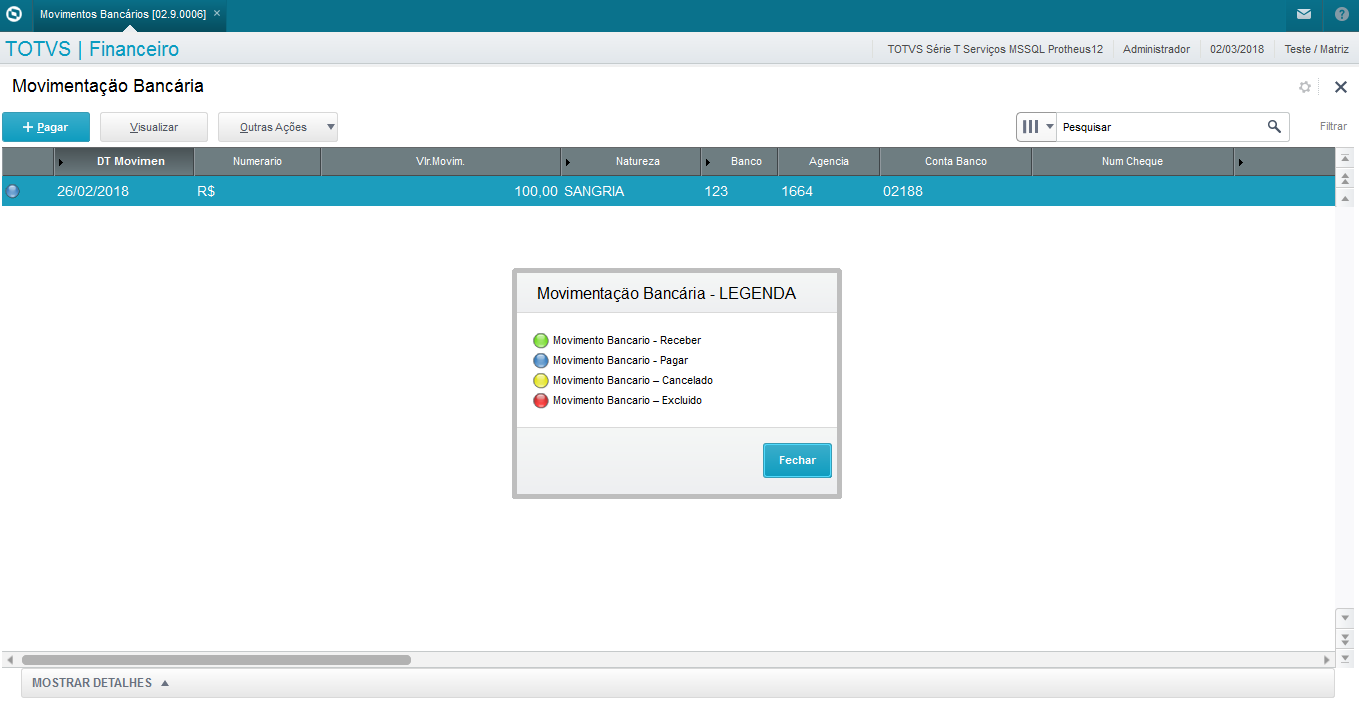Click TOTVS Série T Serviços MSSQL Protheus12 label
The height and width of the screenshot is (701, 1359).
tap(995, 49)
